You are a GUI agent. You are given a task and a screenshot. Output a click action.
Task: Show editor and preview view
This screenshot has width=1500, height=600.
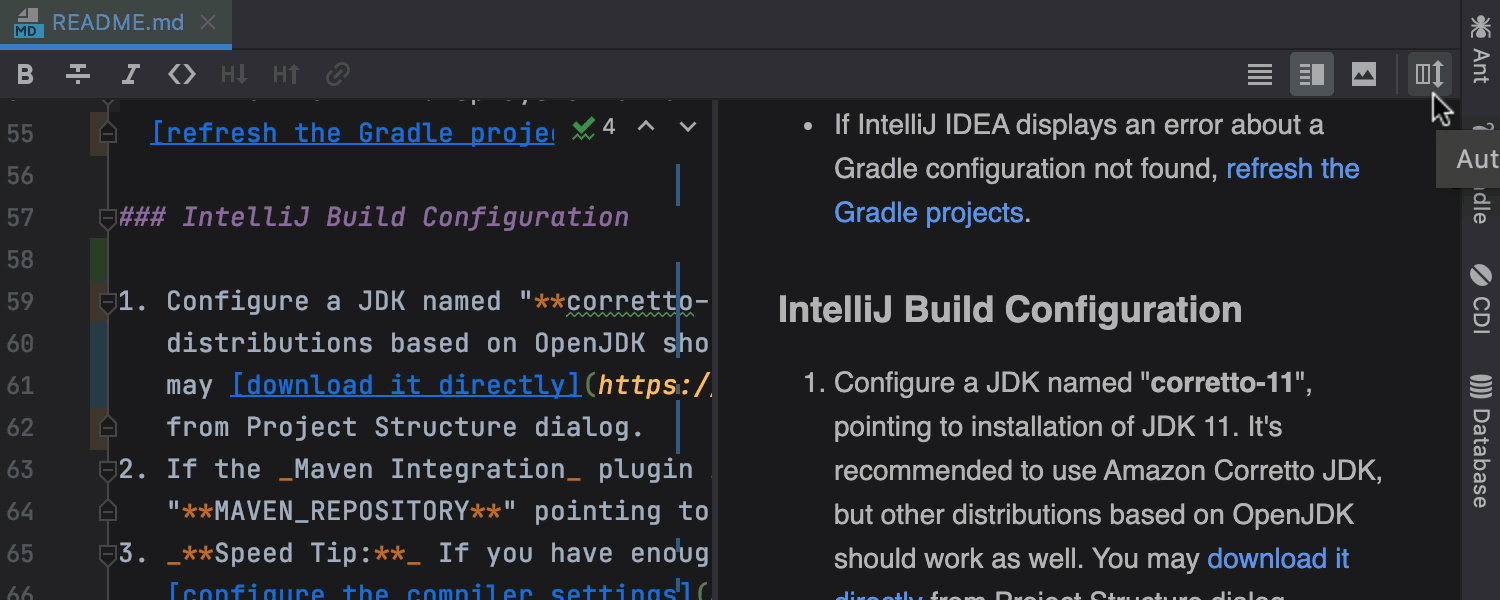coord(1312,74)
